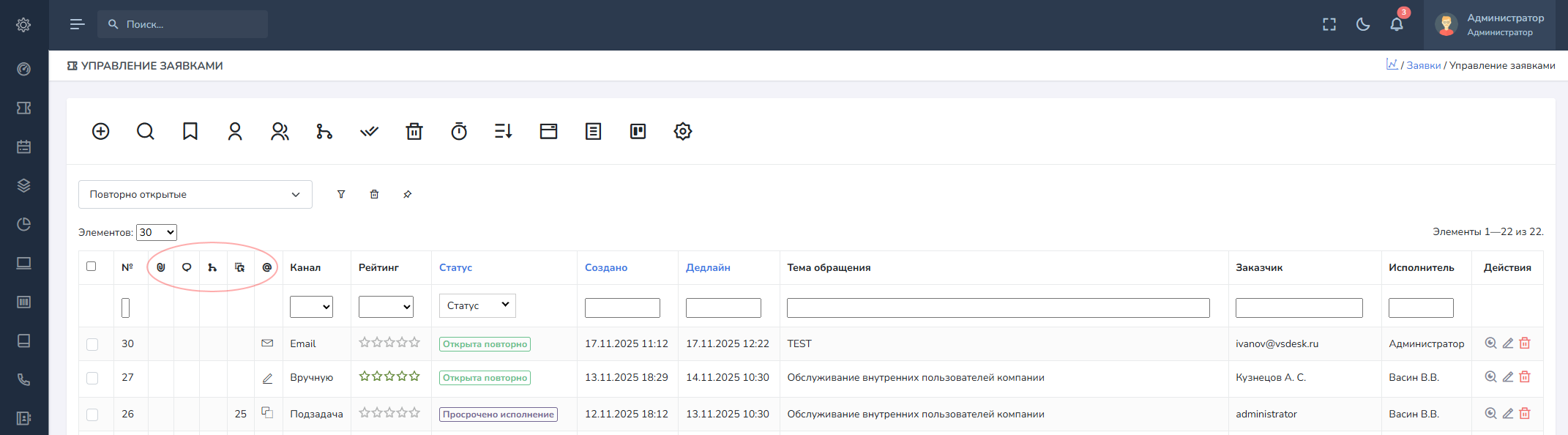Sort the table by 'Создано' column

pos(606,267)
